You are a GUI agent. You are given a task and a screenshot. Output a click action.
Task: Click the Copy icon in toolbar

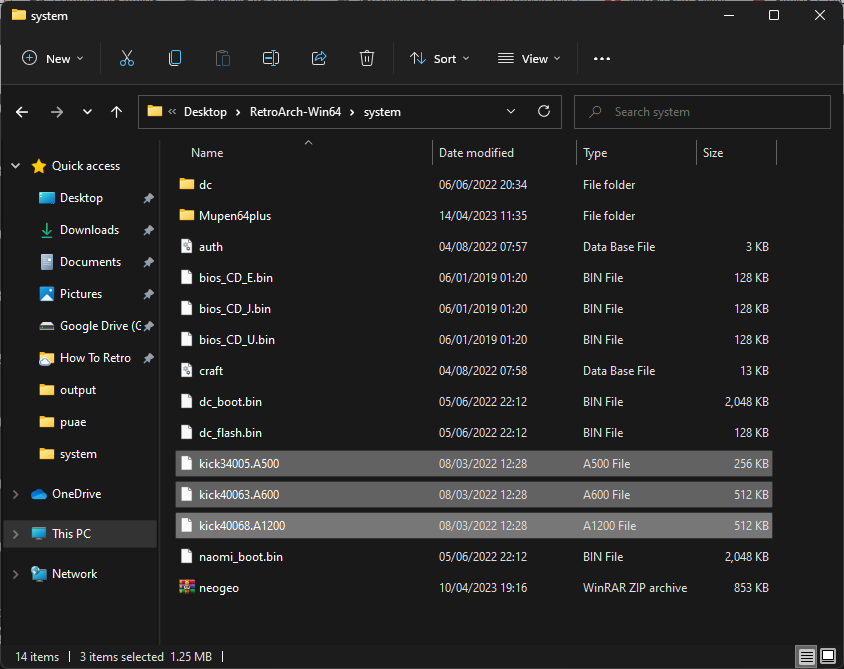[x=175, y=58]
